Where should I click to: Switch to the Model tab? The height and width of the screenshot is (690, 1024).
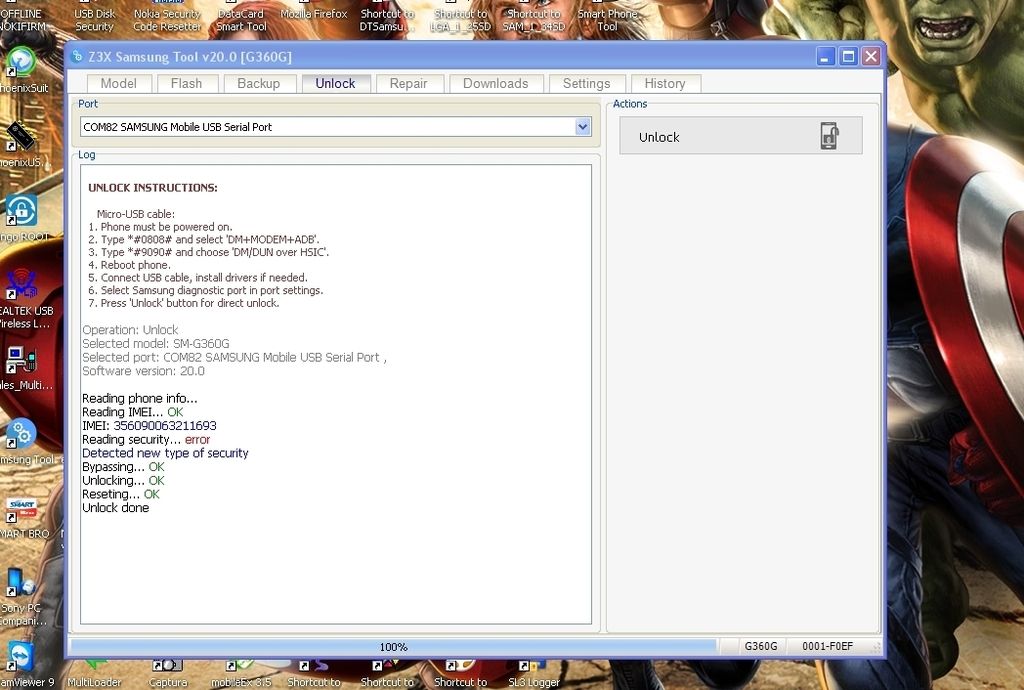tap(119, 84)
